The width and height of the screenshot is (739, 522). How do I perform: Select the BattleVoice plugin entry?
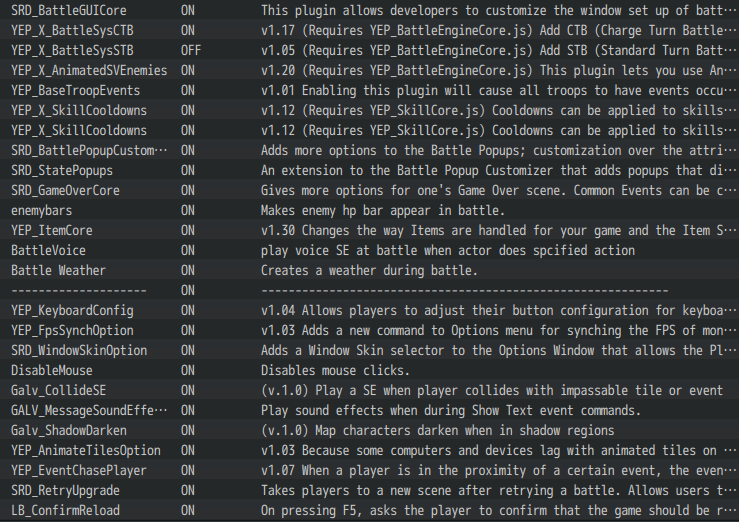pos(48,250)
